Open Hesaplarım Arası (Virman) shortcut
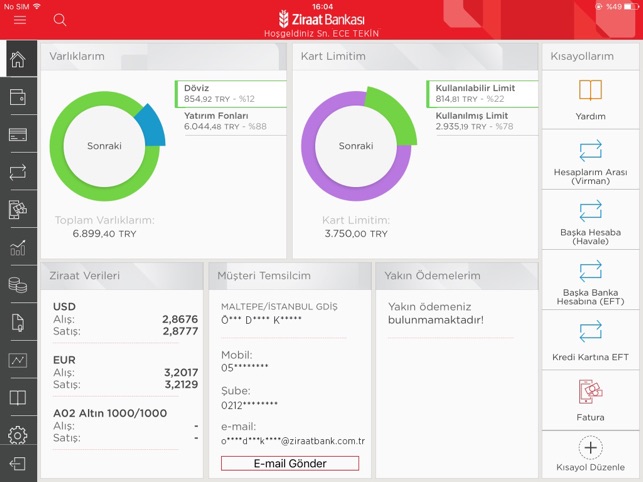 (590, 160)
